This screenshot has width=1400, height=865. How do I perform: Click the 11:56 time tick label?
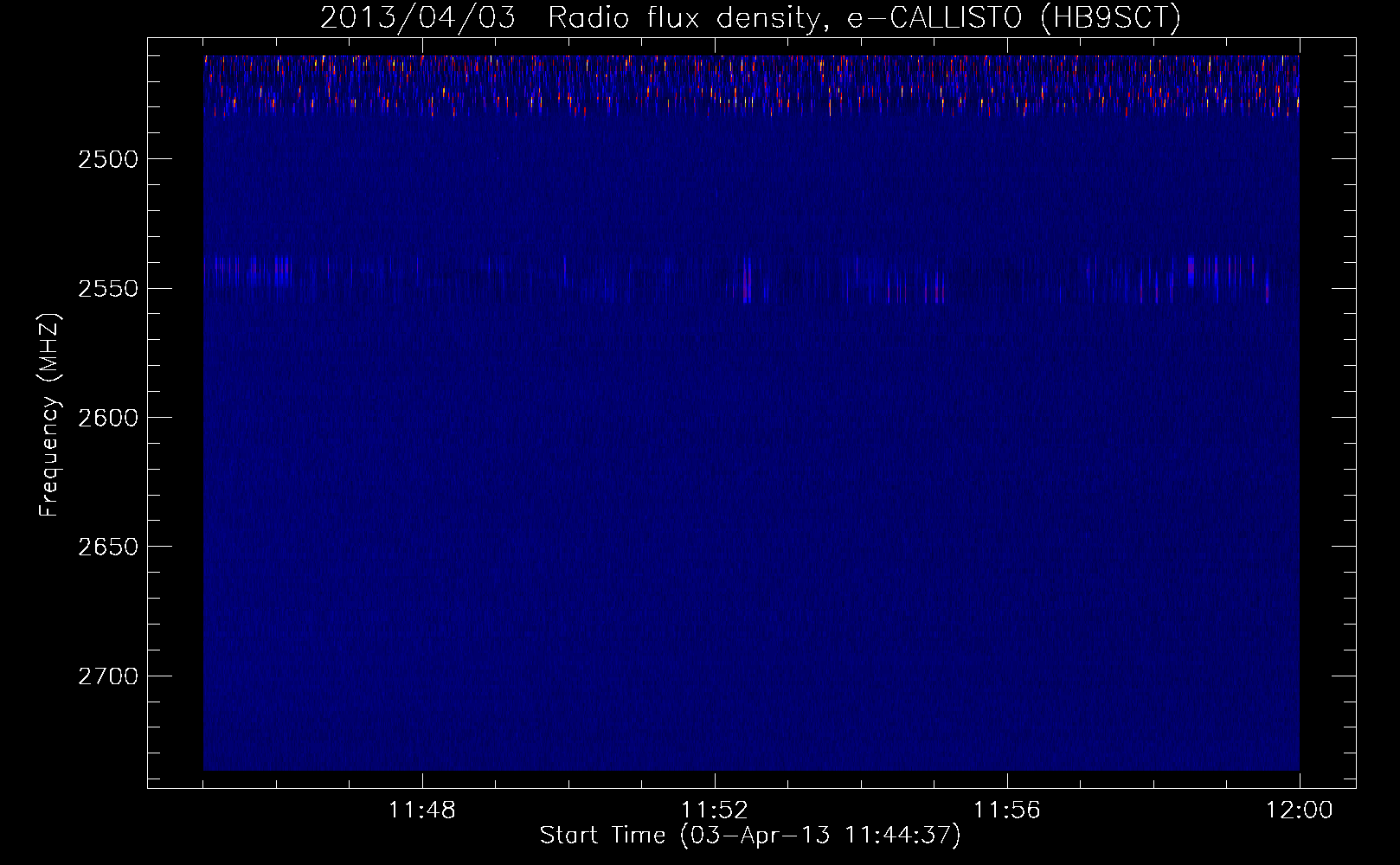1007,811
